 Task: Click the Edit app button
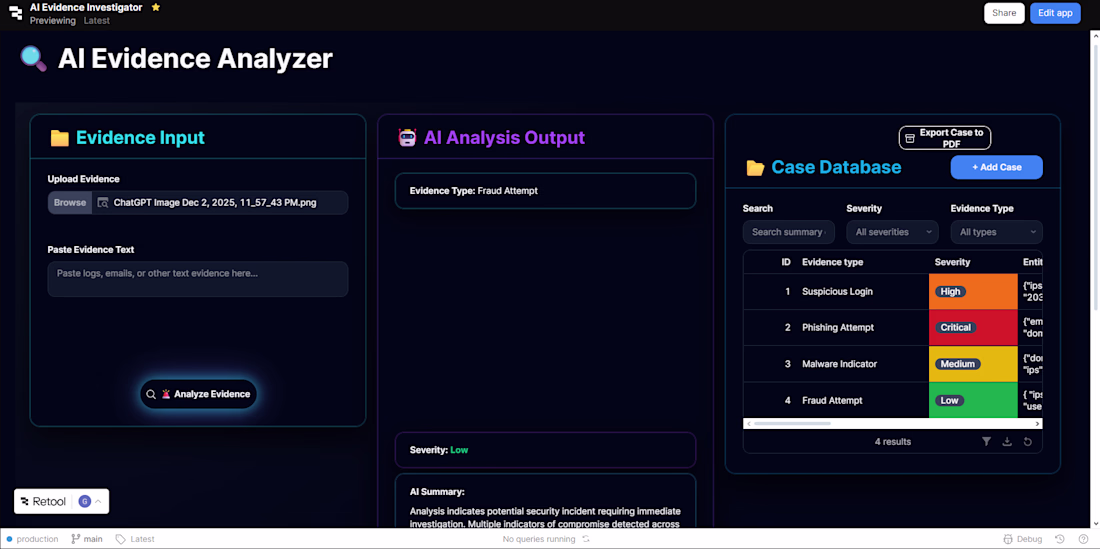click(1055, 13)
